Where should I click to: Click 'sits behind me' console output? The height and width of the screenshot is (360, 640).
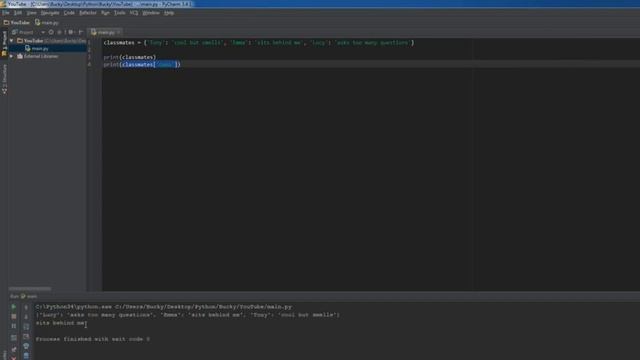pos(60,323)
